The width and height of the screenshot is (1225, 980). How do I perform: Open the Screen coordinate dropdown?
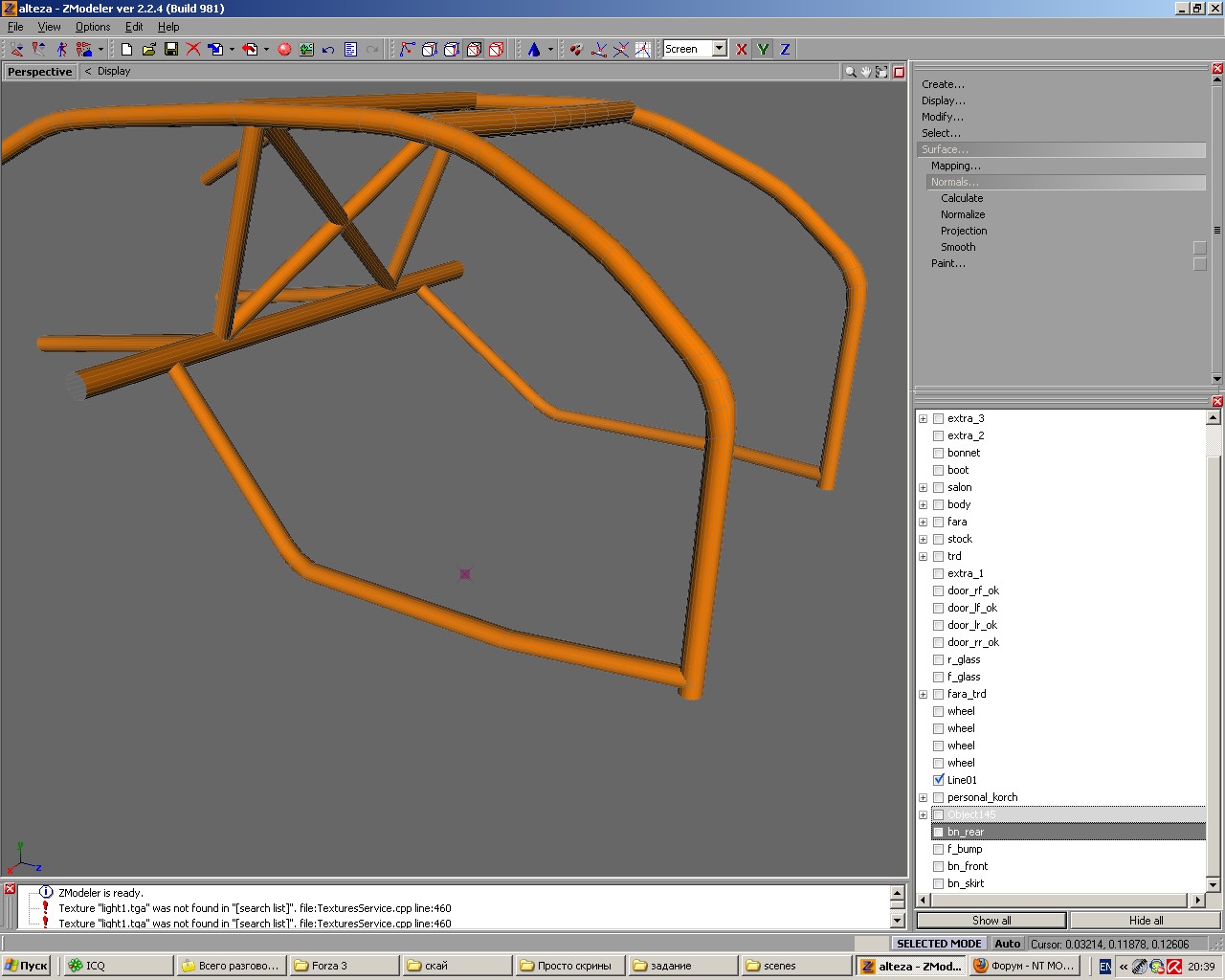(719, 49)
